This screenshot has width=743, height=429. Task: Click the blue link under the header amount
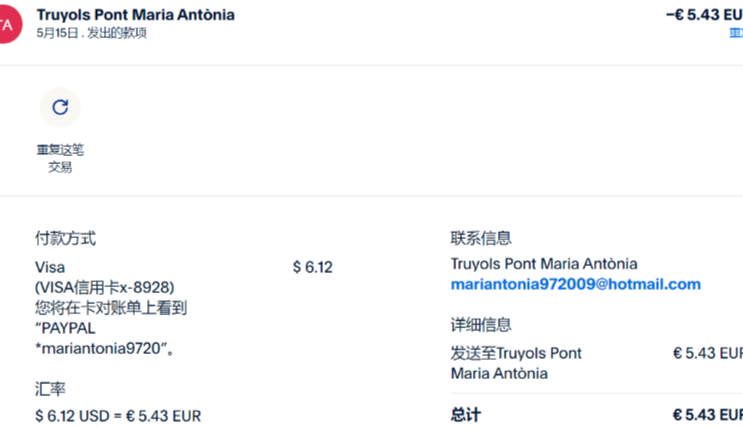point(736,33)
